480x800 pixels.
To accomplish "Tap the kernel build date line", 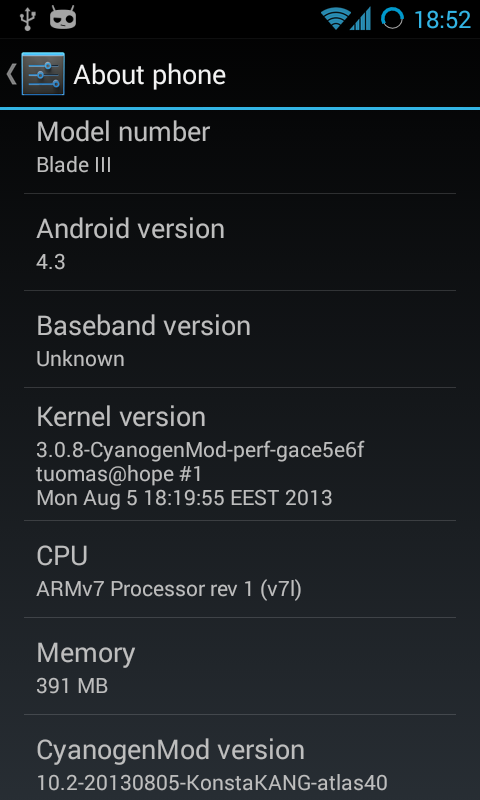I will [184, 498].
